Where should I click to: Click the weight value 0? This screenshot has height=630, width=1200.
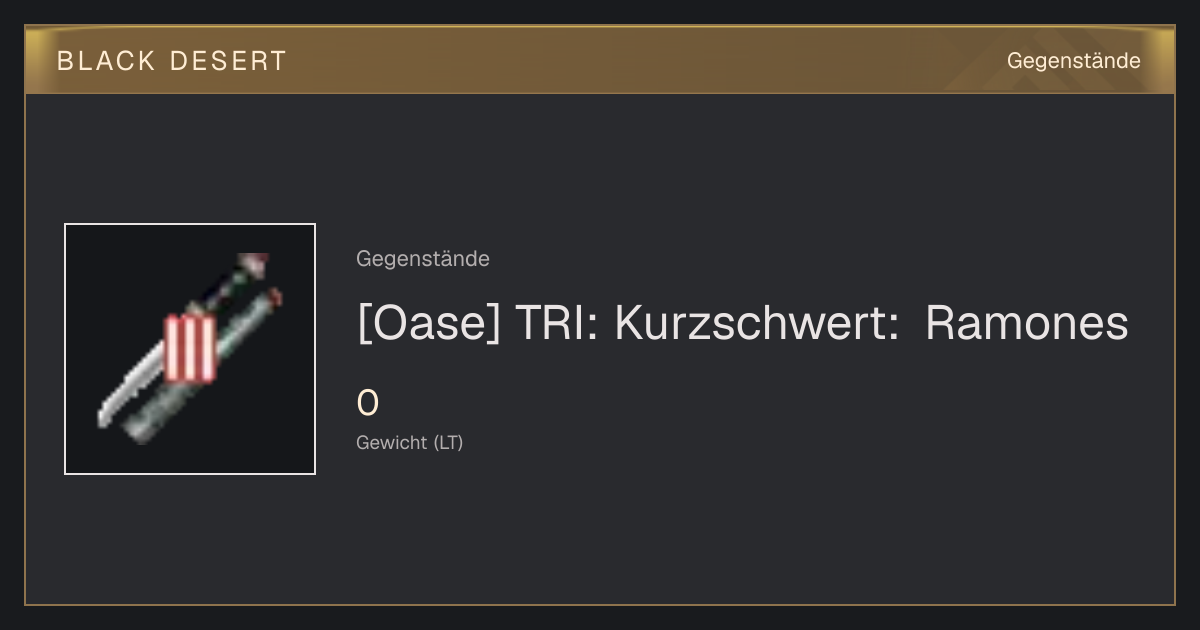pos(368,404)
